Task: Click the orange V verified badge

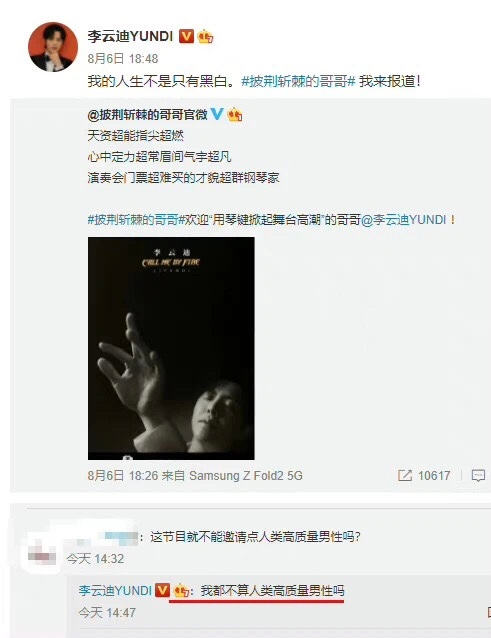Action: [187, 36]
